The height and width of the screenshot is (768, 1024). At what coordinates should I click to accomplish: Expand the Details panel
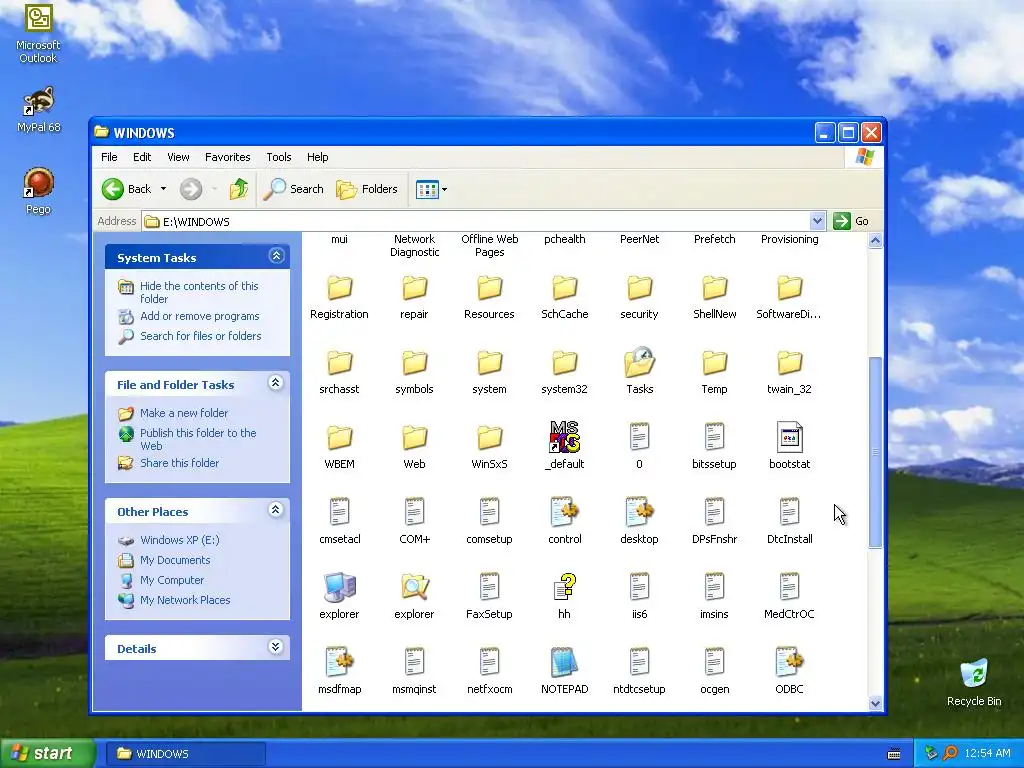coord(276,647)
